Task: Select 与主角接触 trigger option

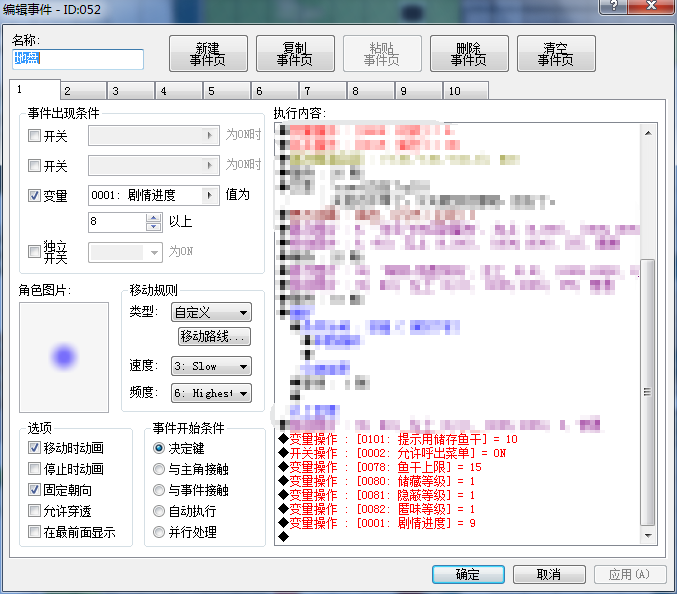Action: pos(159,469)
